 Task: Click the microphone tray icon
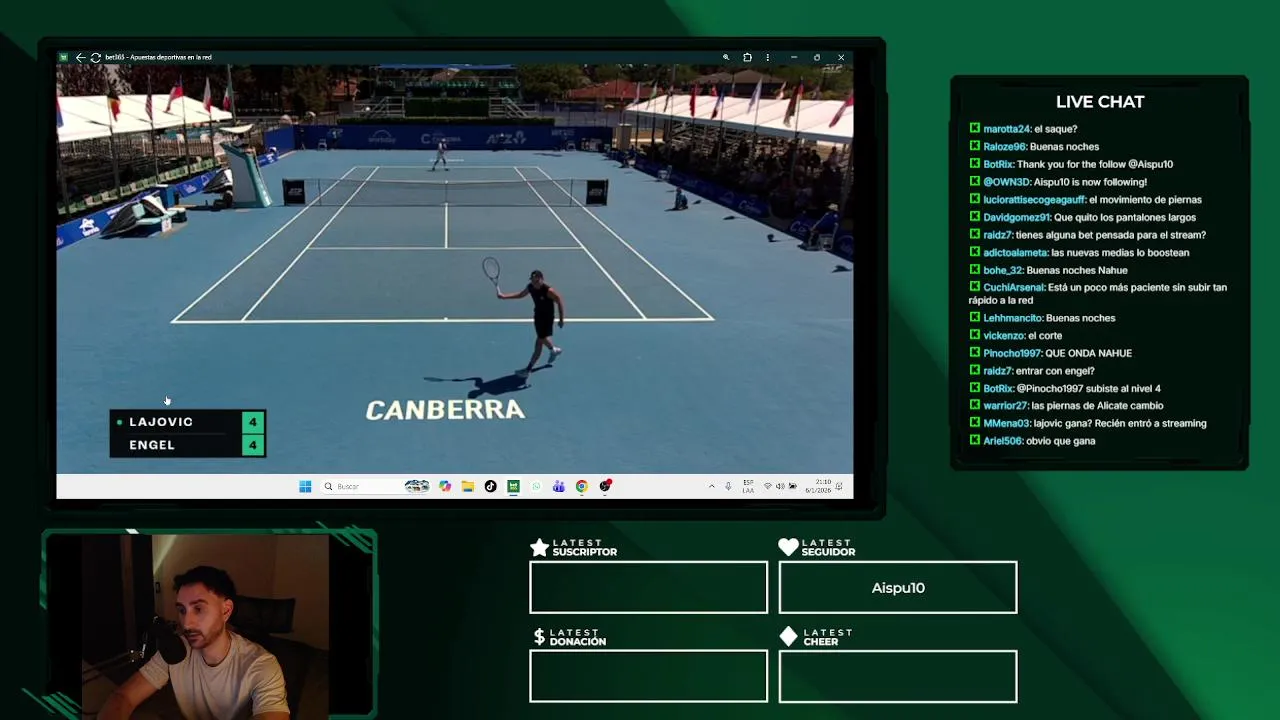[728, 486]
